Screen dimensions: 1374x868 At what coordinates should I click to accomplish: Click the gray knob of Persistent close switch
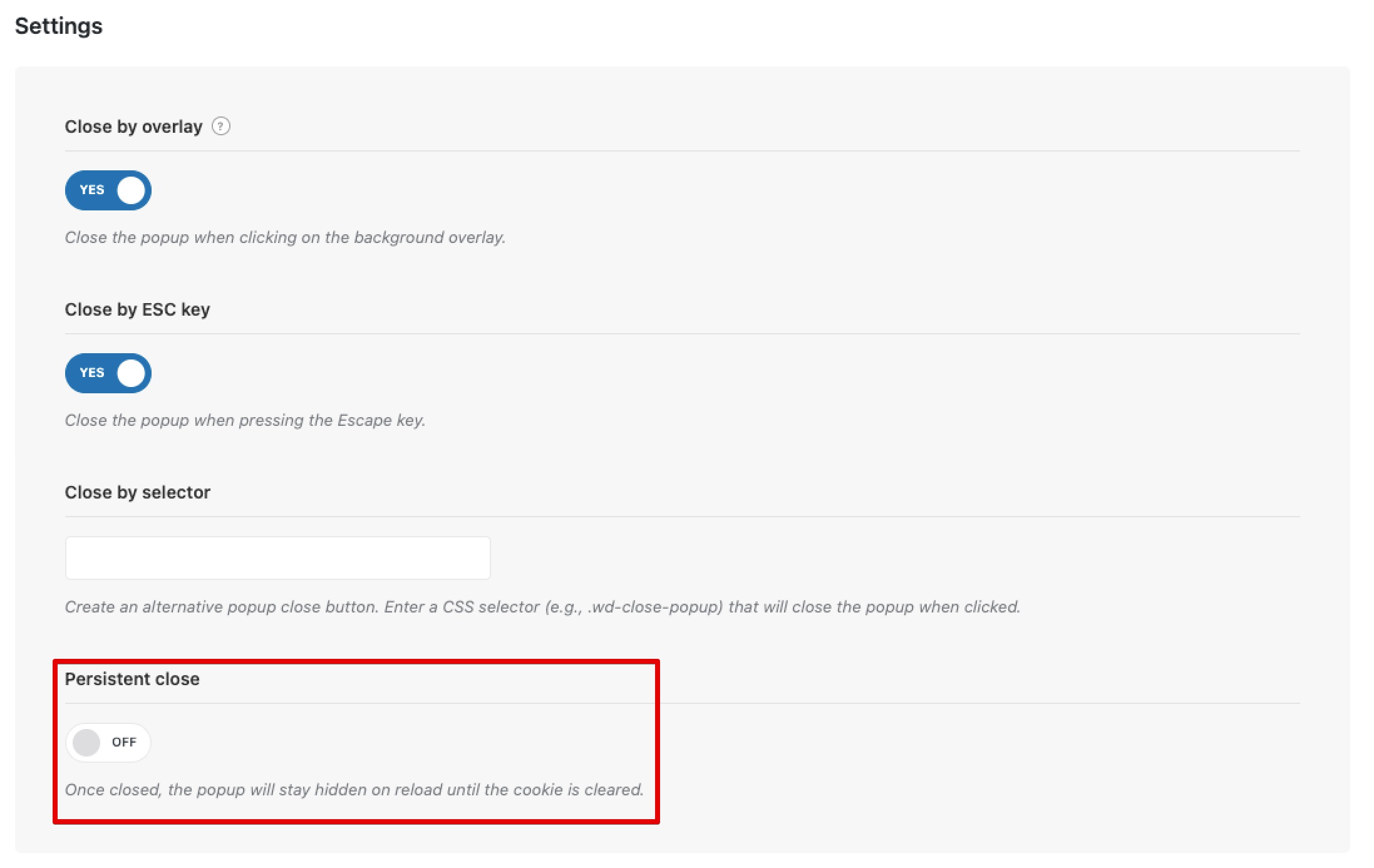click(x=86, y=743)
